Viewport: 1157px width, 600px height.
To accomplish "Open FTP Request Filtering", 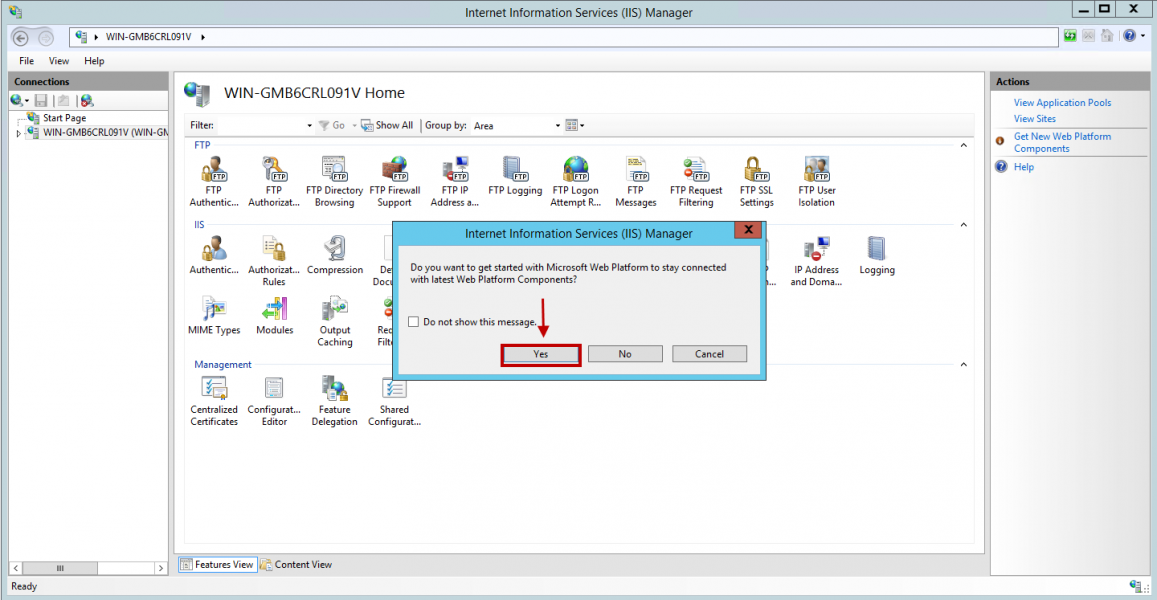I will click(696, 182).
